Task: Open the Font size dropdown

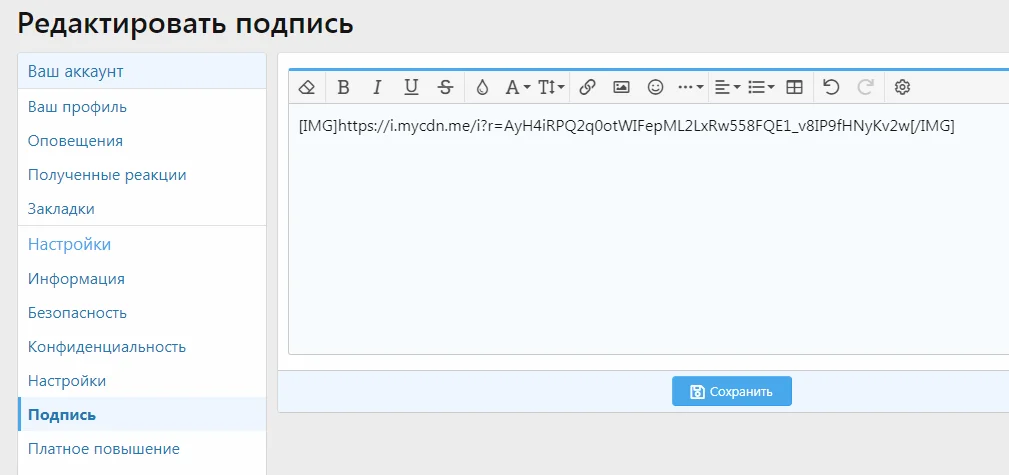Action: point(551,87)
